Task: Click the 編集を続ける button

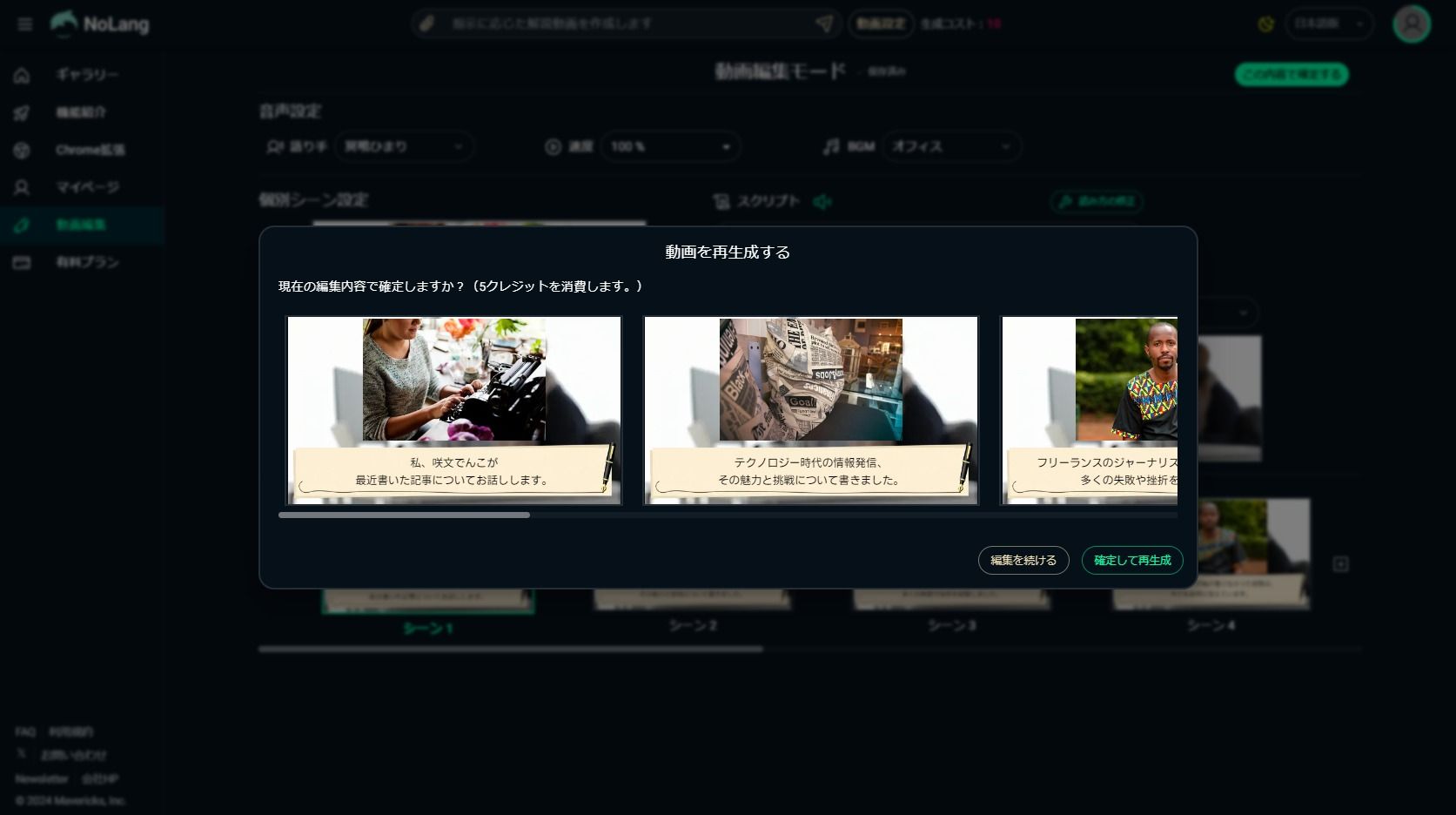Action: (x=1023, y=560)
